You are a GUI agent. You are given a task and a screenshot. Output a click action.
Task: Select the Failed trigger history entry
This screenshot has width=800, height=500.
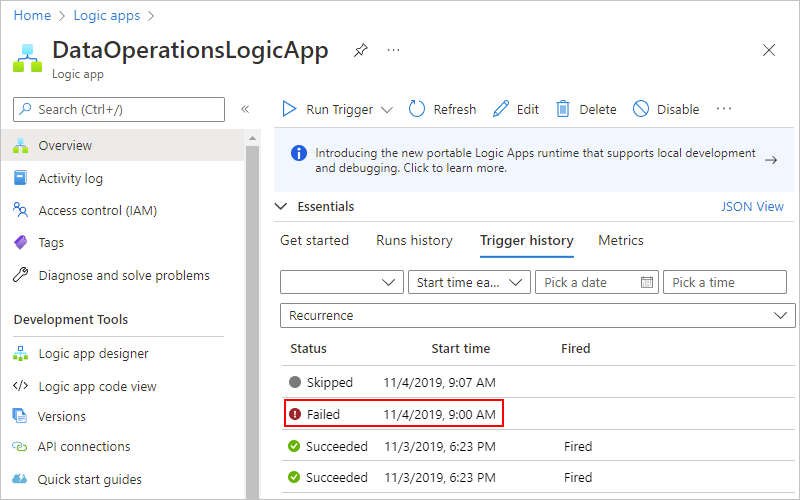pyautogui.click(x=393, y=414)
